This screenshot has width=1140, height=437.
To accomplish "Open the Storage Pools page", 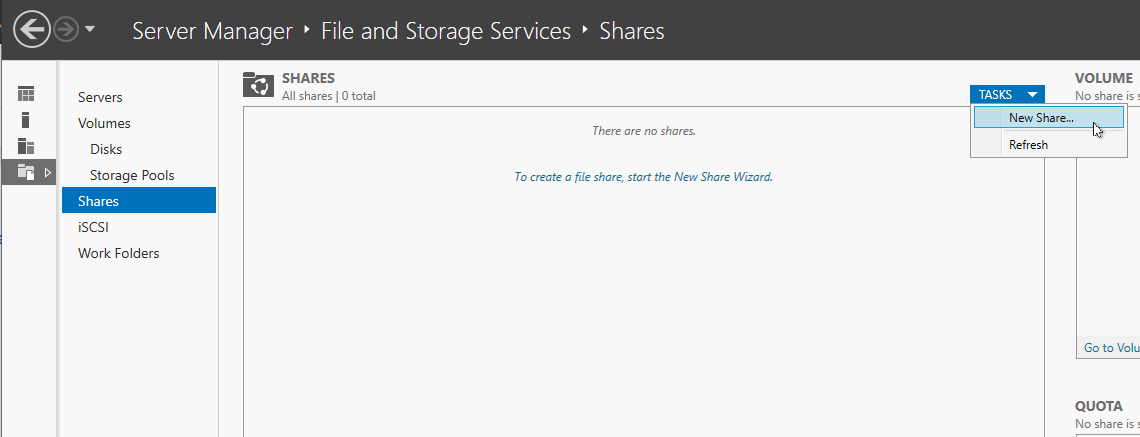I will pyautogui.click(x=132, y=175).
